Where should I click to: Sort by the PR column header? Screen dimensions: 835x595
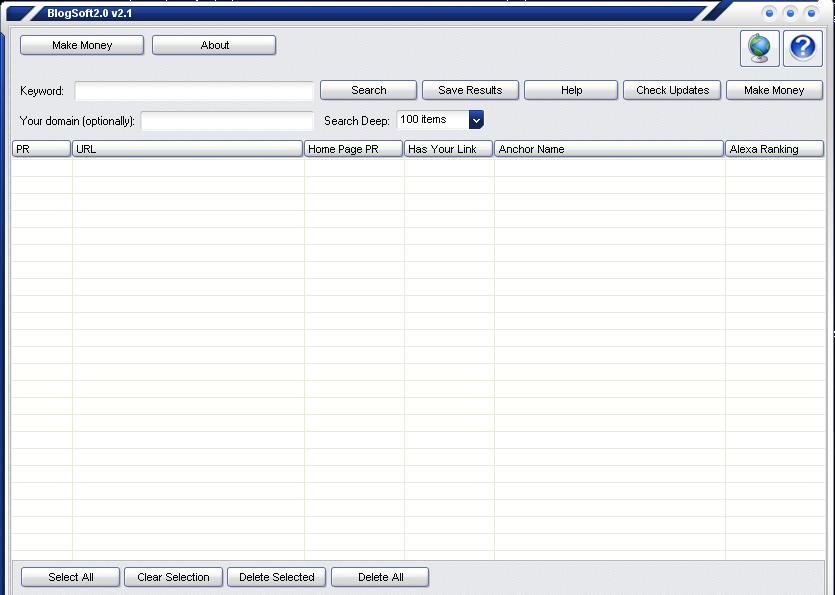(x=42, y=149)
